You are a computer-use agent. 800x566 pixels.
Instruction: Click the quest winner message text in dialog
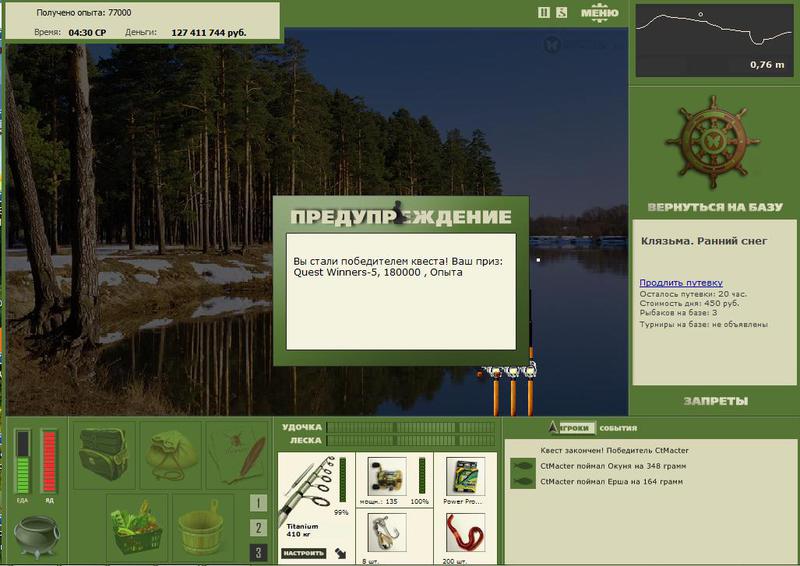point(398,267)
